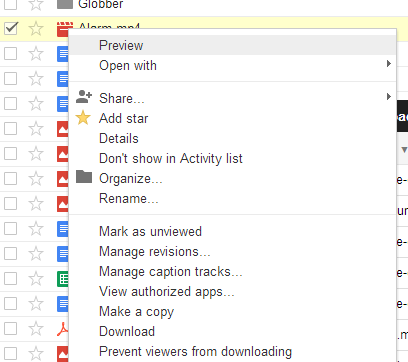408x362 pixels.
Task: Toggle star in the row directly below Alarm.mp4
Action: coord(36,54)
